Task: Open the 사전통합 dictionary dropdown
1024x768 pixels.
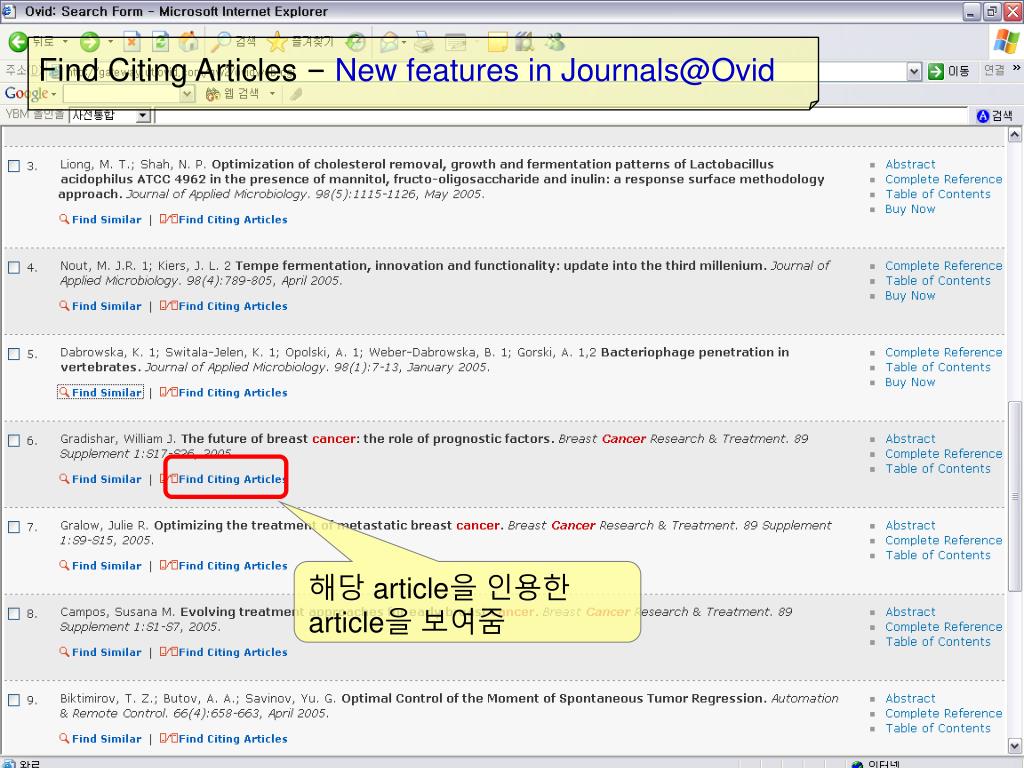Action: click(143, 116)
